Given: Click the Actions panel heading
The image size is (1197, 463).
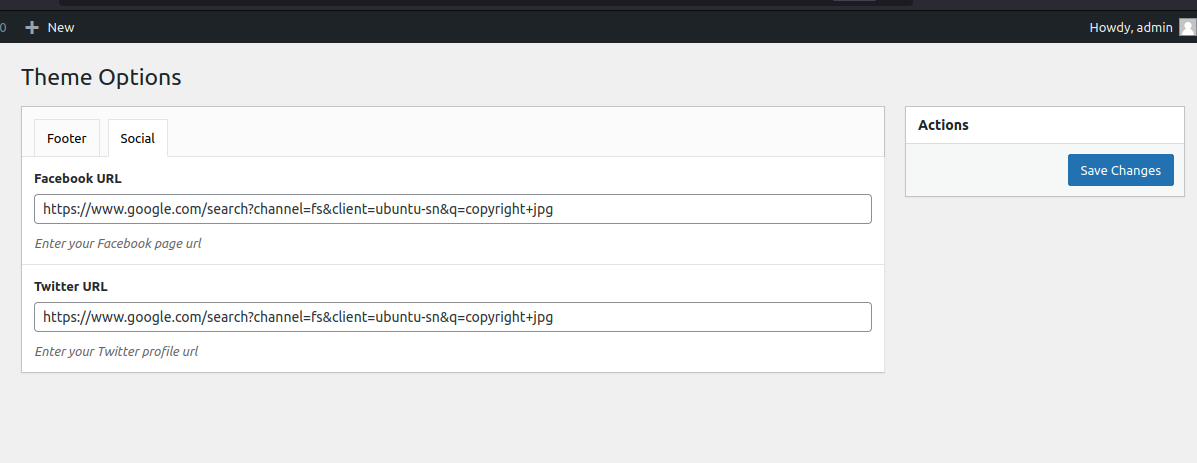Looking at the screenshot, I should click(x=944, y=125).
